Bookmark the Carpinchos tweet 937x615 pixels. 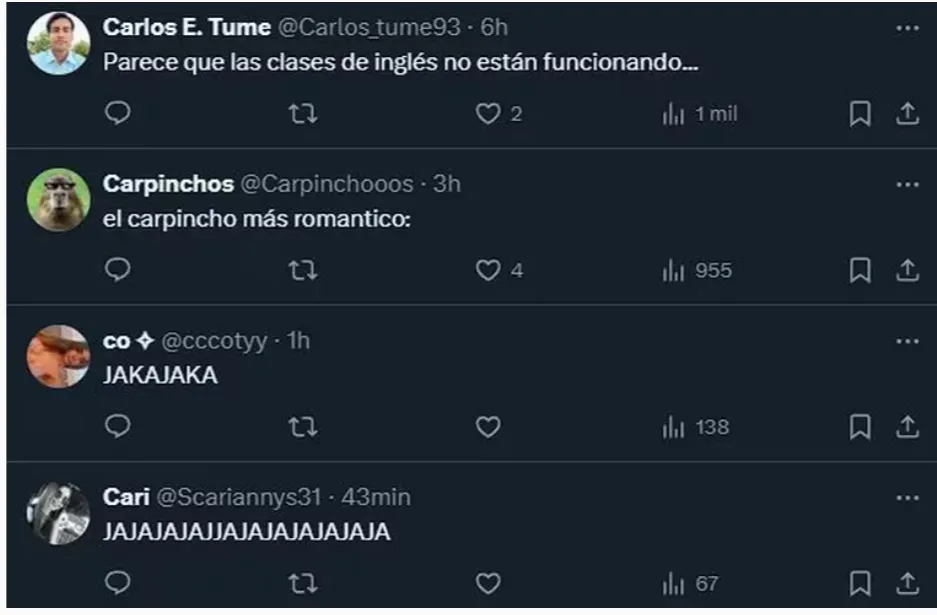click(859, 270)
